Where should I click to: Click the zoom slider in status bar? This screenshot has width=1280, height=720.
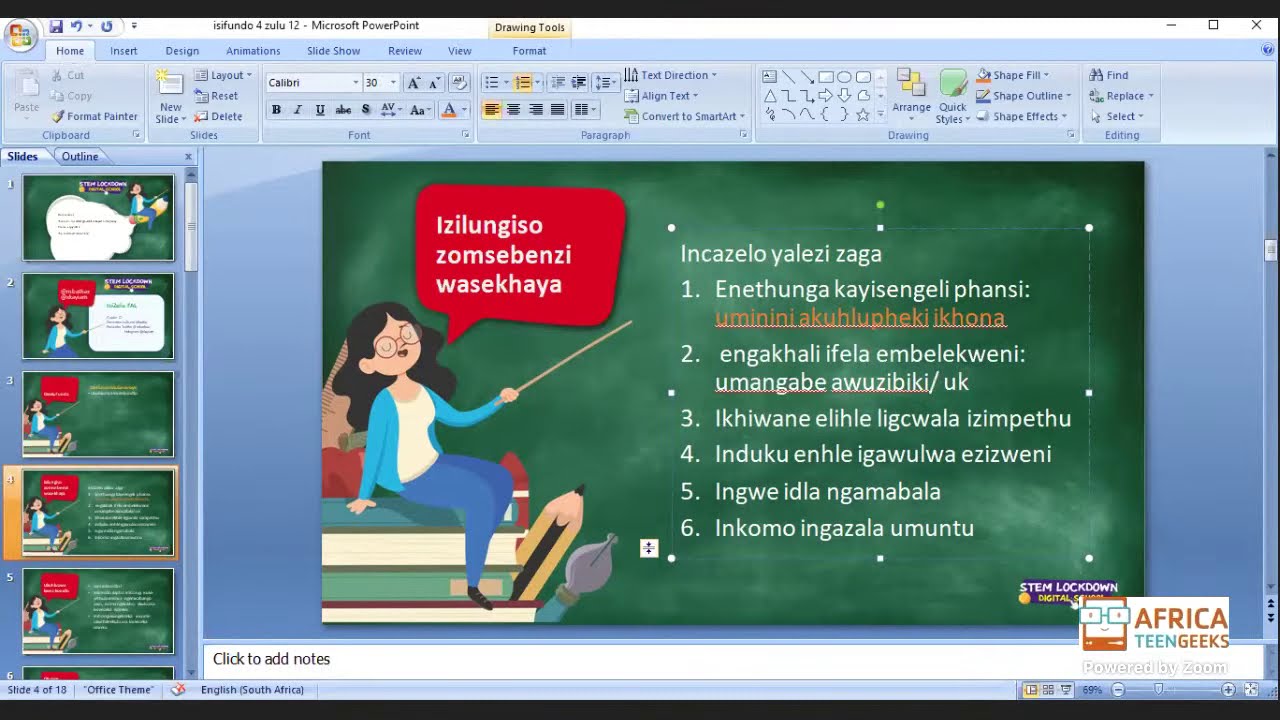(x=1158, y=690)
